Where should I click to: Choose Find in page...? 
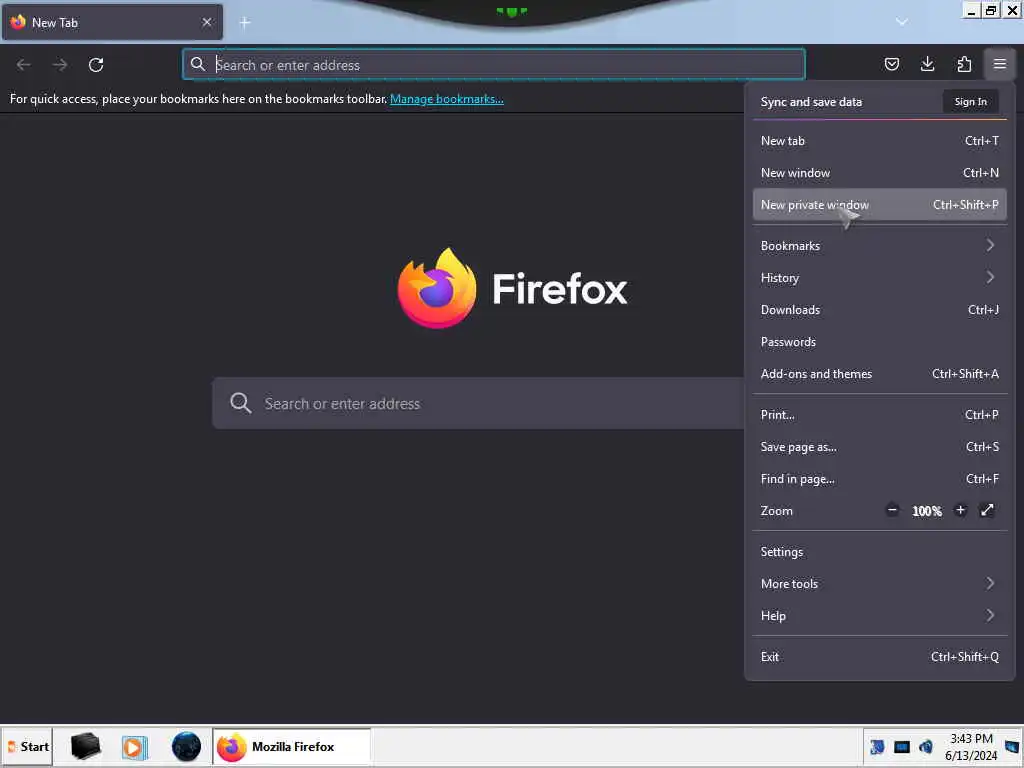pyautogui.click(x=880, y=479)
